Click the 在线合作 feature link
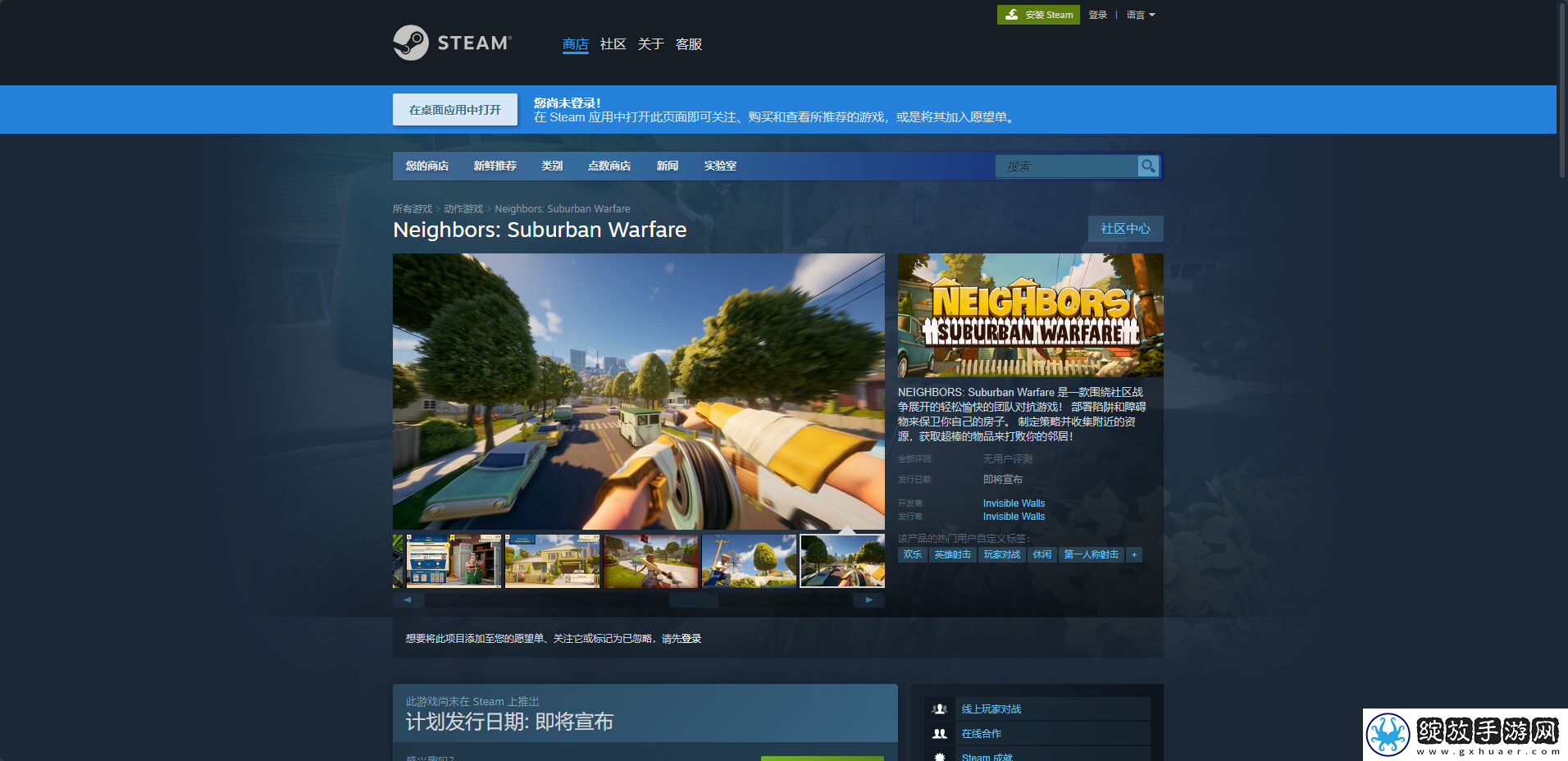The image size is (1568, 761). [982, 734]
